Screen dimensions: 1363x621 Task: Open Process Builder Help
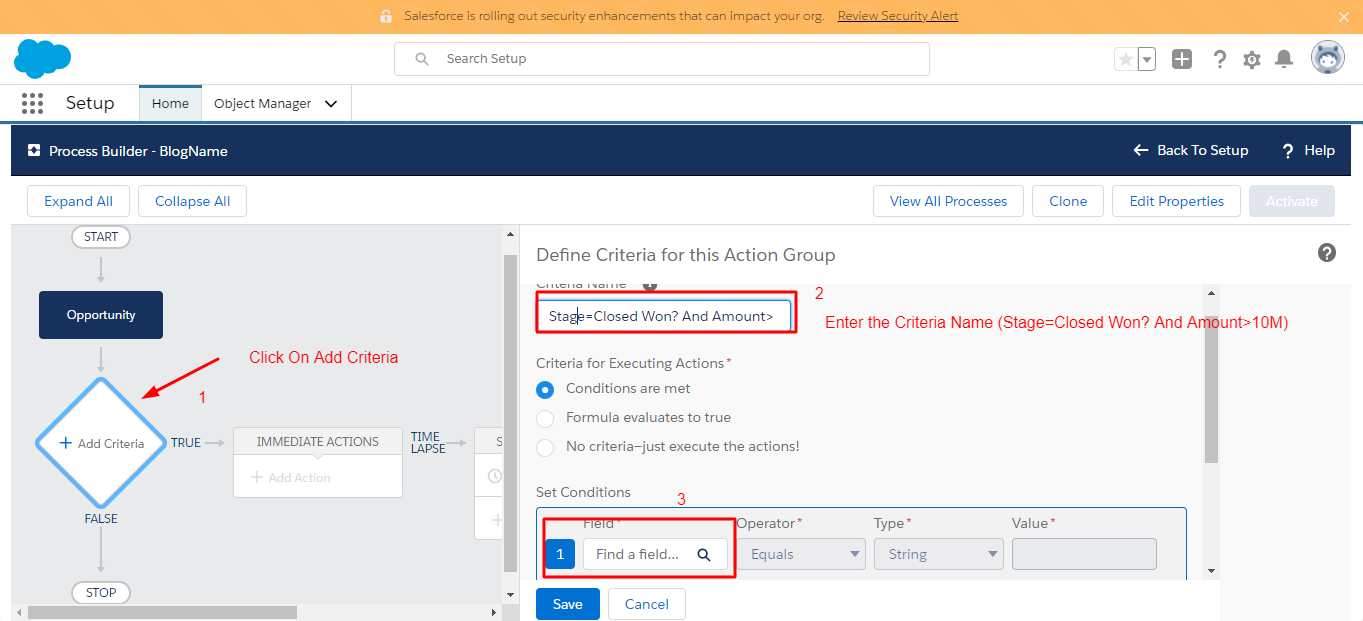click(1308, 150)
